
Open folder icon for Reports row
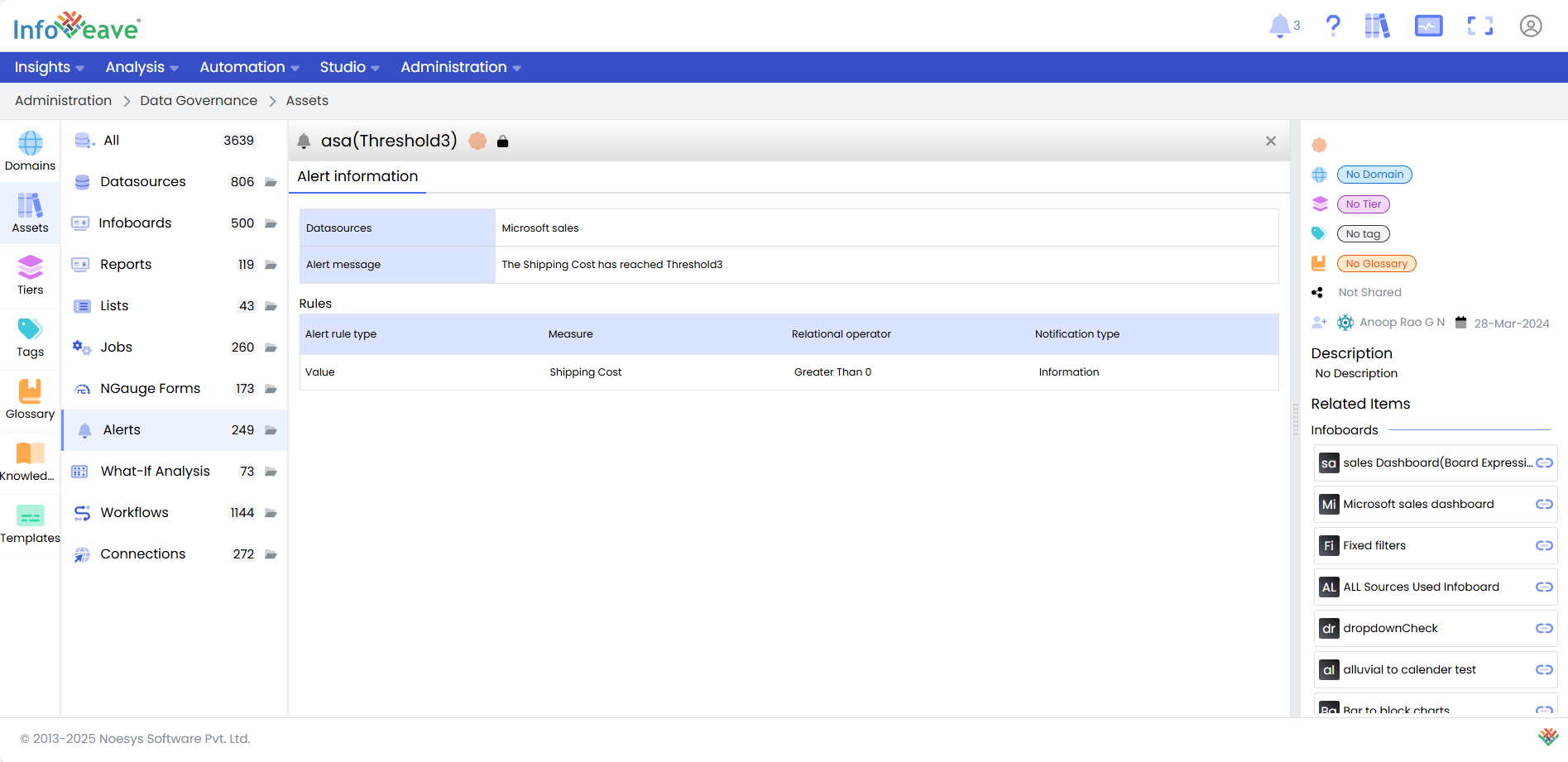(271, 265)
